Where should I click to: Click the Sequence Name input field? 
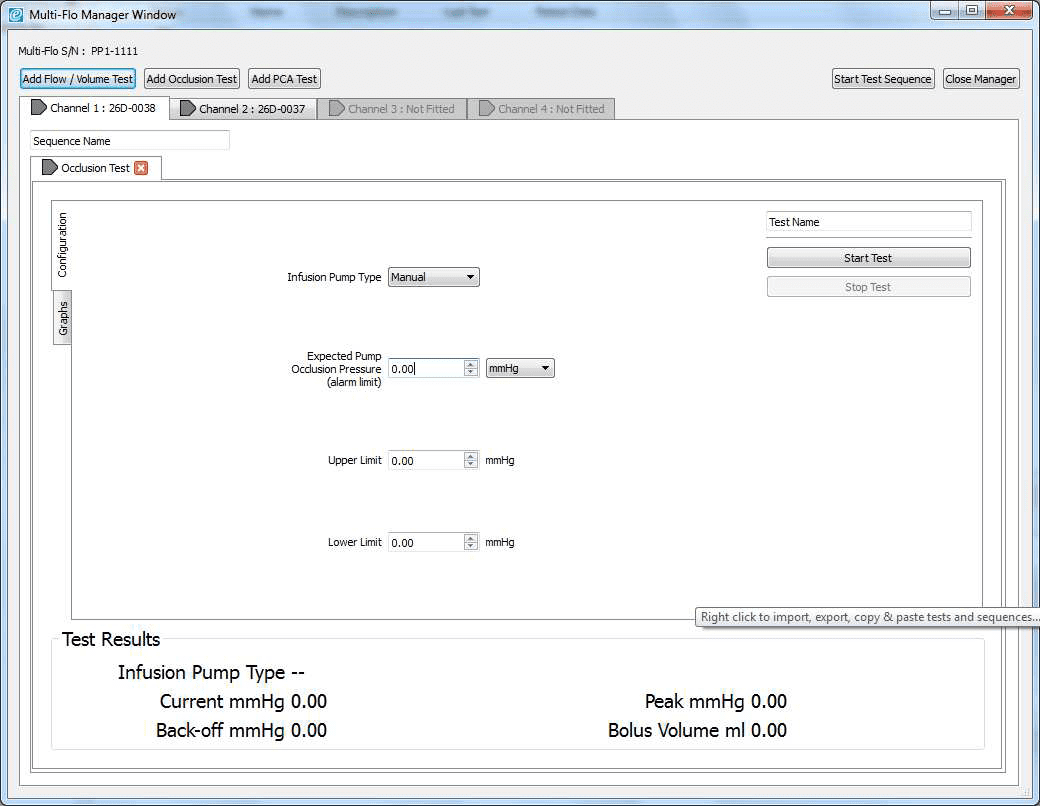pos(130,141)
